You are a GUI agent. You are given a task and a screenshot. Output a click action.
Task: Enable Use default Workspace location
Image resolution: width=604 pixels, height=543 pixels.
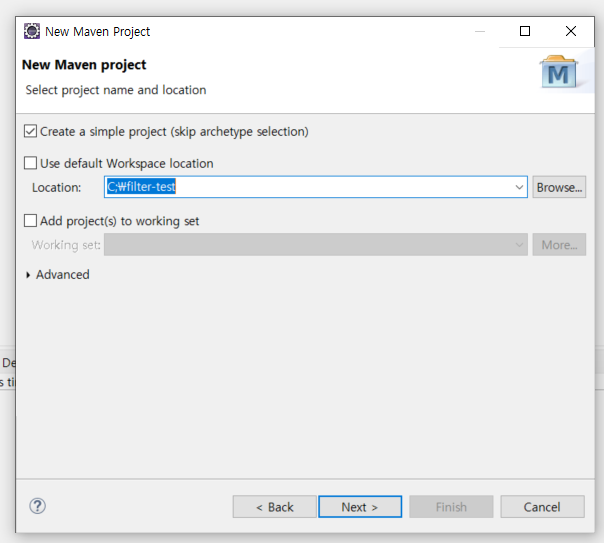30,163
